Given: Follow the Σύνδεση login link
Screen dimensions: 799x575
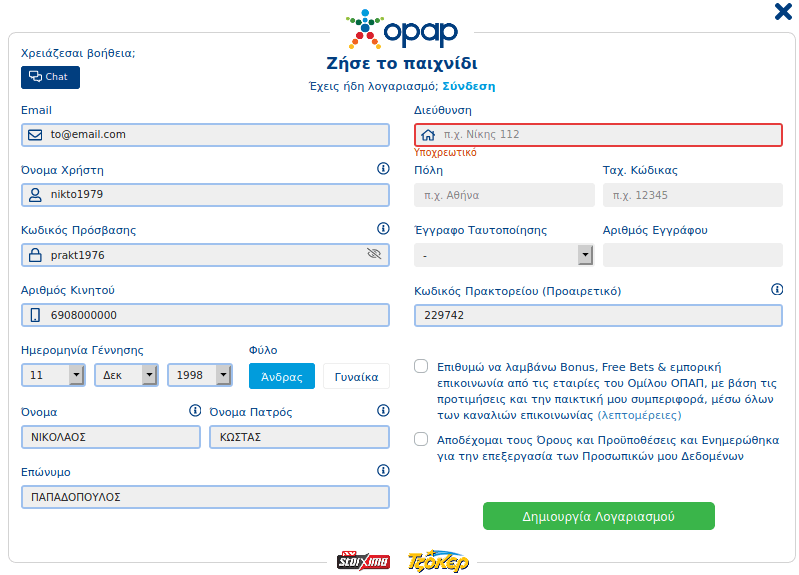Looking at the screenshot, I should click(x=468, y=86).
